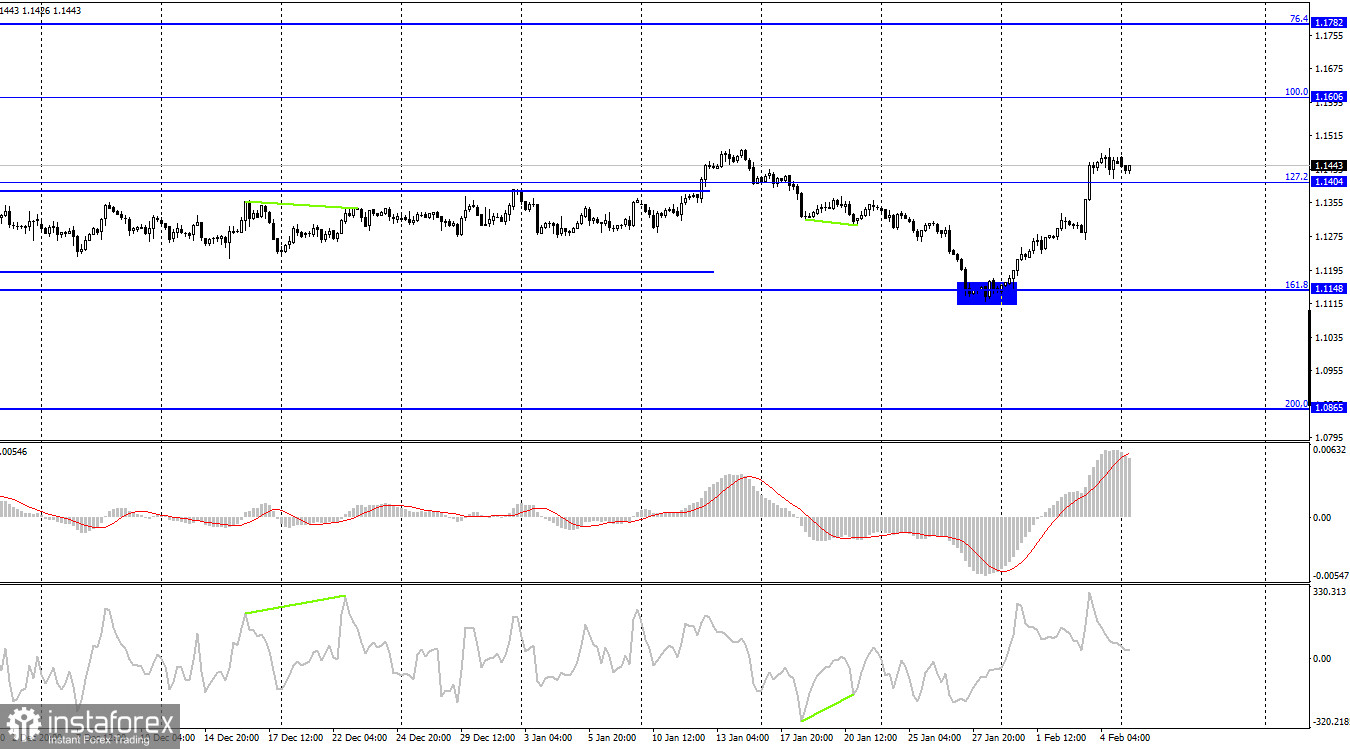Click the 1.1675 price scale value
The width and height of the screenshot is (1350, 749).
1329,69
